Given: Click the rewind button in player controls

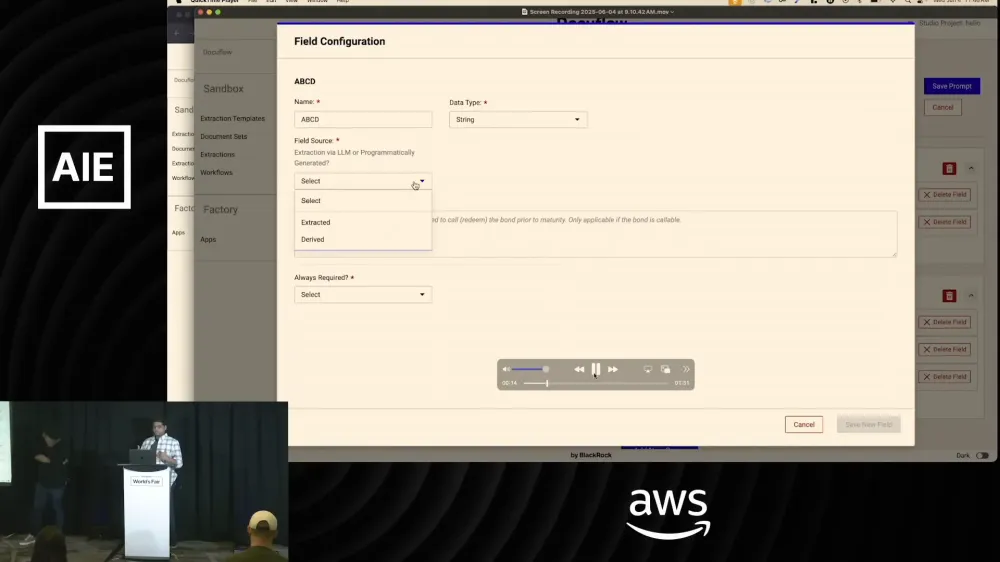Looking at the screenshot, I should click(x=579, y=369).
